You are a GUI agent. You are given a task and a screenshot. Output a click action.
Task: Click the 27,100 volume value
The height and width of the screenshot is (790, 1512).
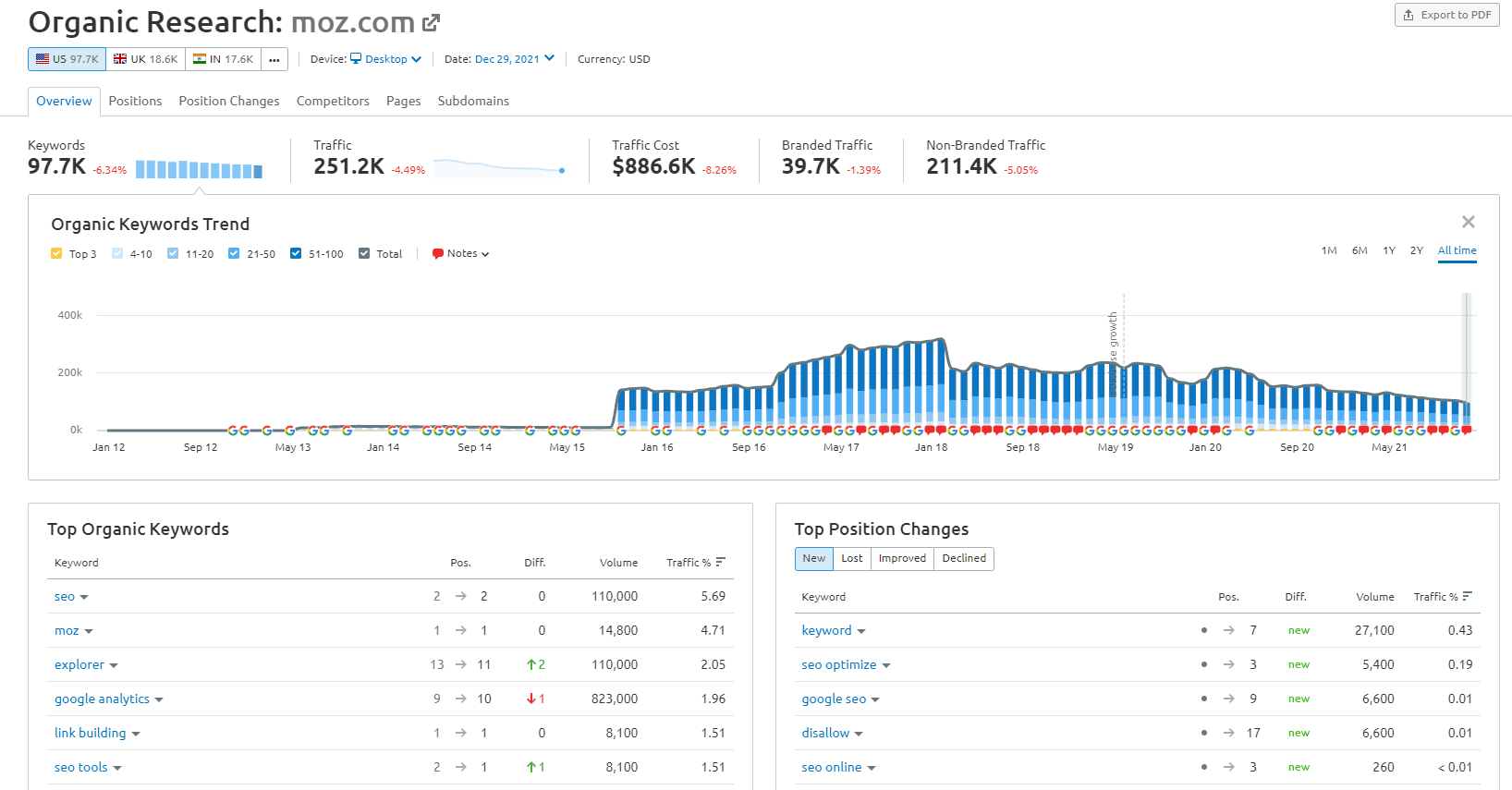click(x=1374, y=630)
